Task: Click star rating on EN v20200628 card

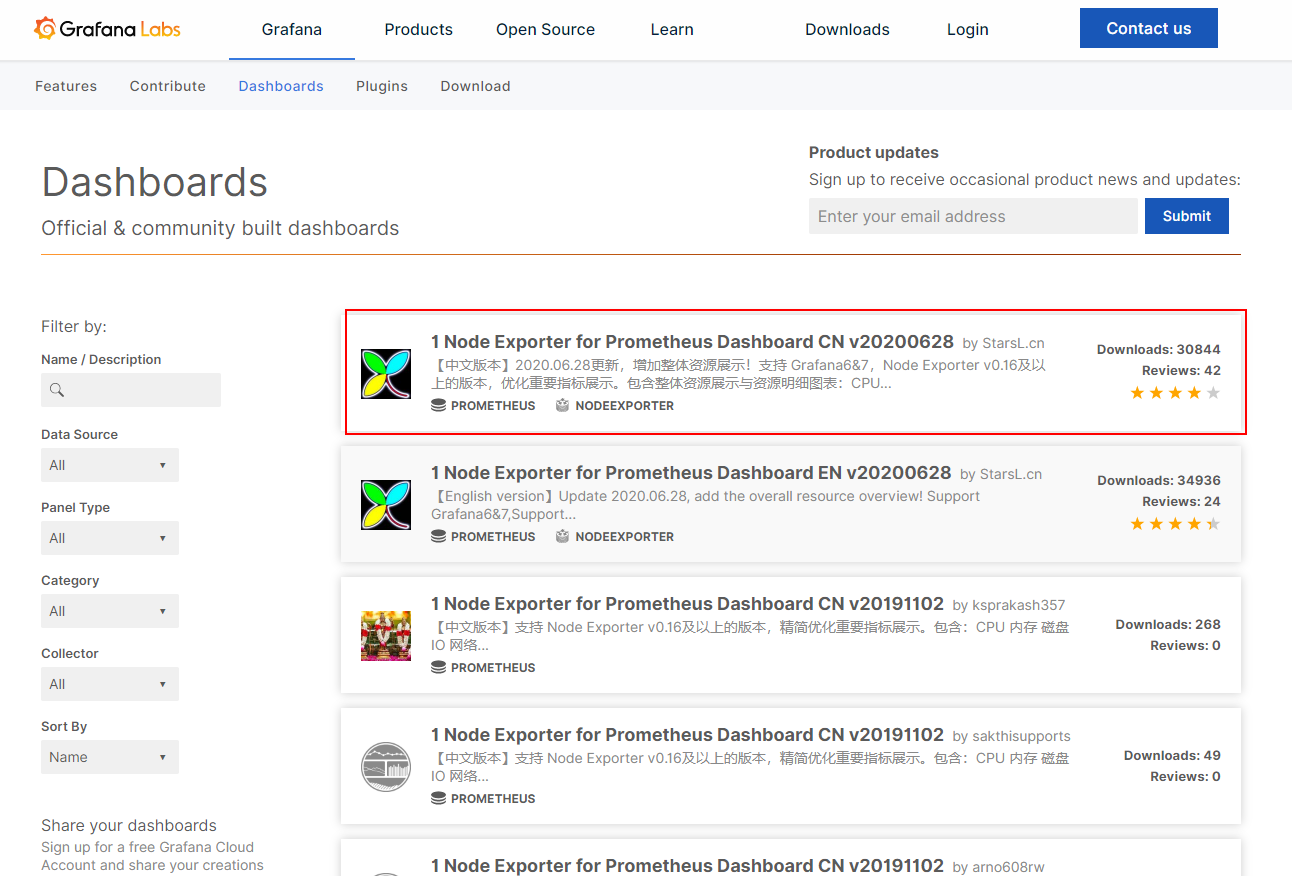Action: tap(1175, 524)
